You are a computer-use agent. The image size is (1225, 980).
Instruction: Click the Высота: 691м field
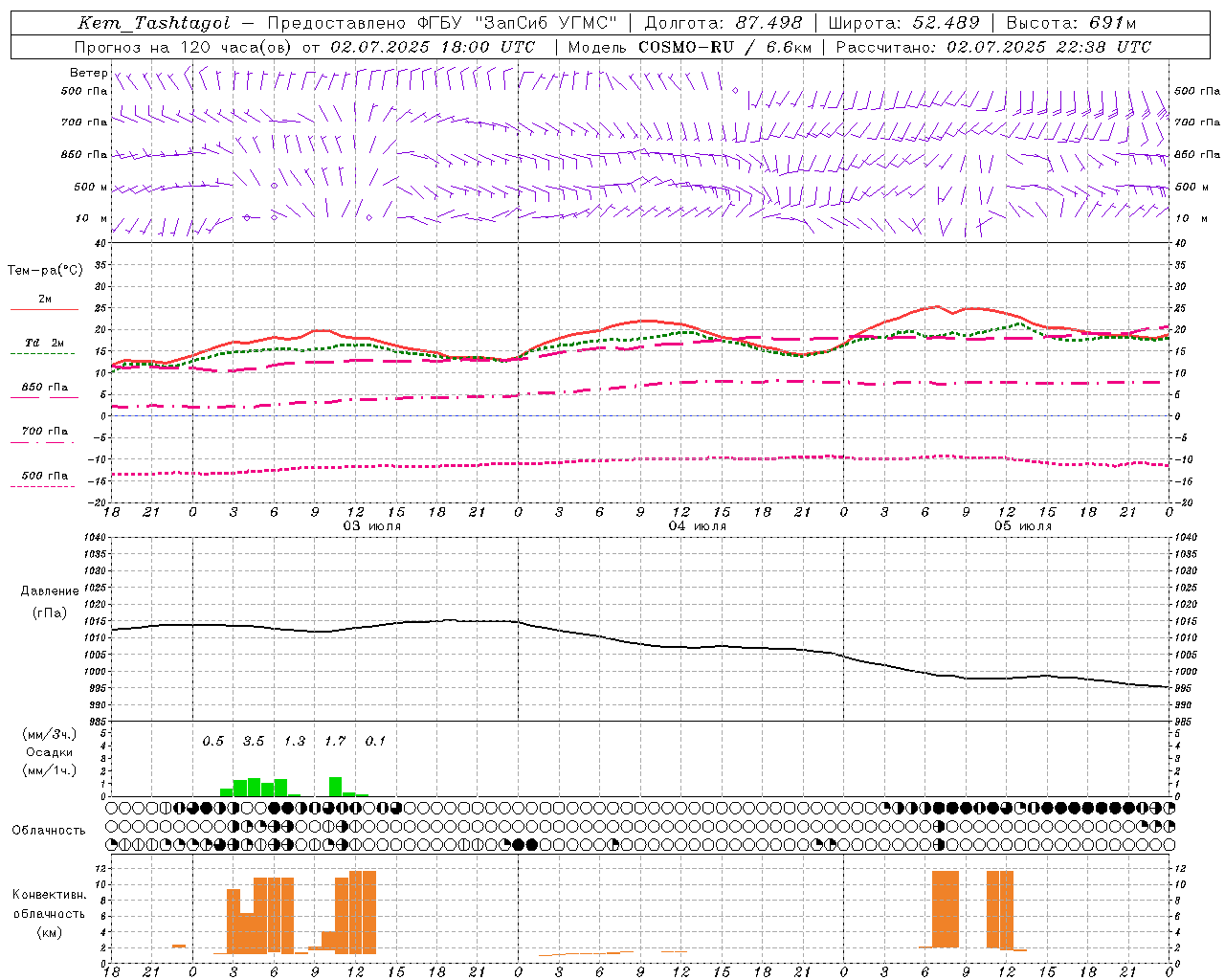click(1071, 23)
